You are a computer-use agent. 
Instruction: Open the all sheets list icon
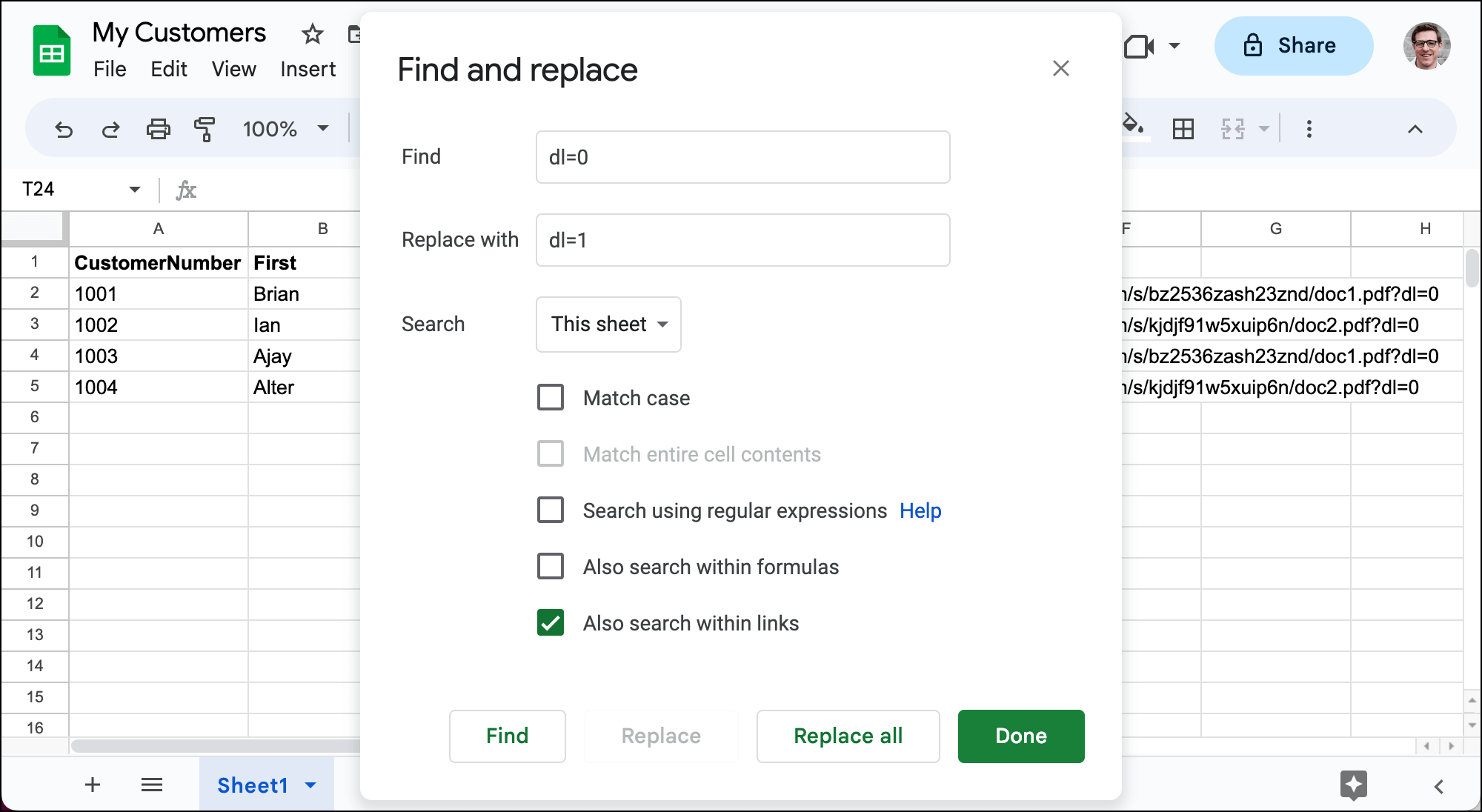[x=152, y=785]
